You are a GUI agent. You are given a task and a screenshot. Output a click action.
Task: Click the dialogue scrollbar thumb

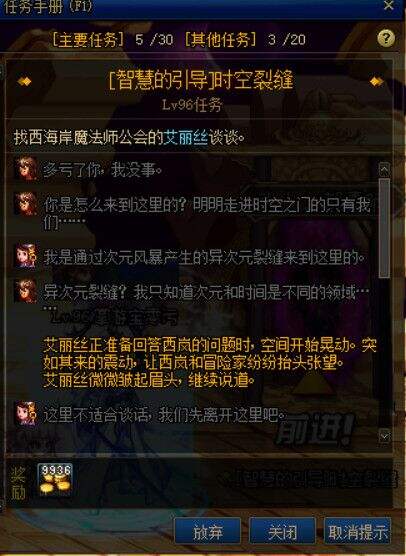pos(384,228)
